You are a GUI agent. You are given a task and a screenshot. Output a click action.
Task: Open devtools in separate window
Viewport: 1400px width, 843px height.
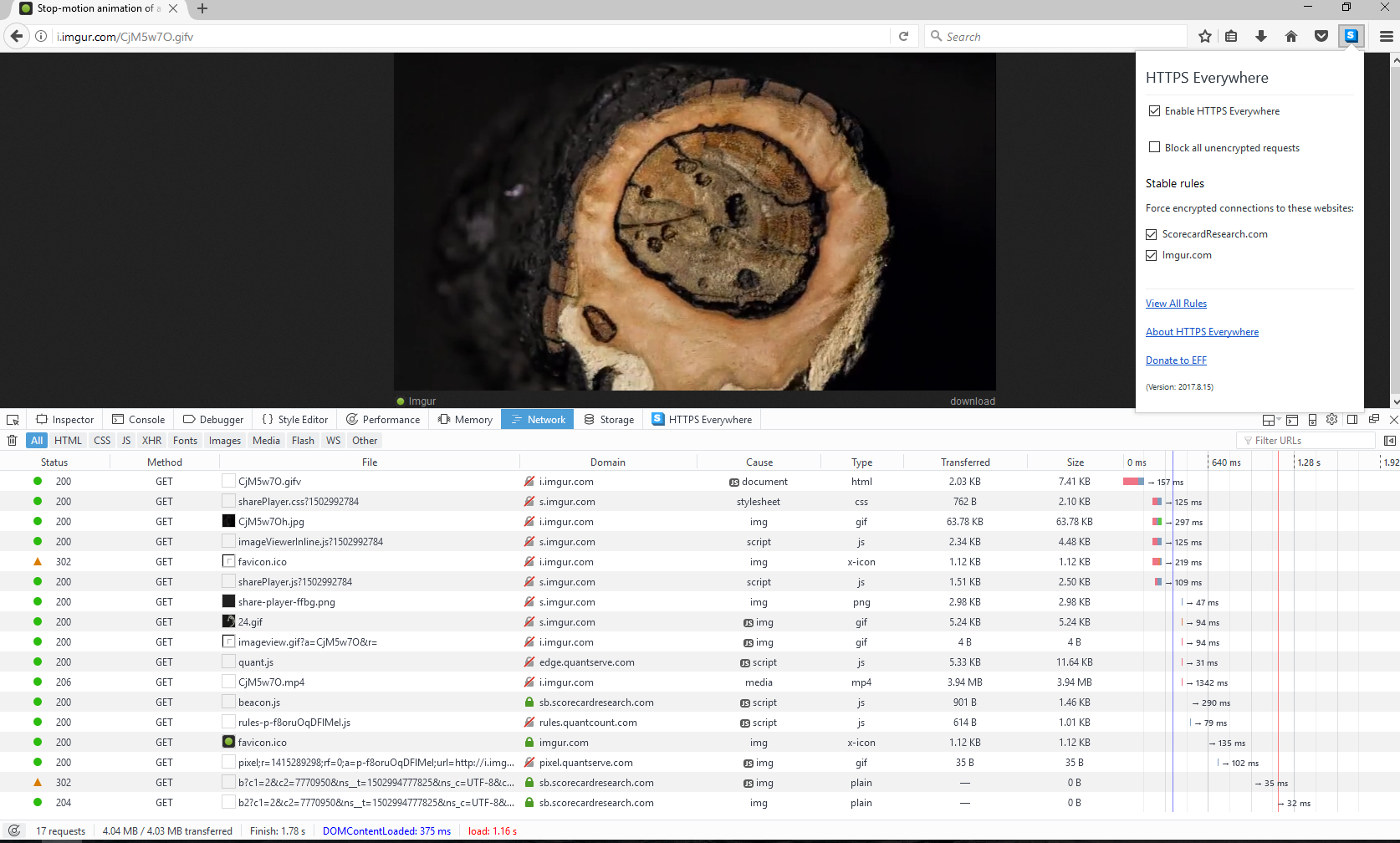1373,419
